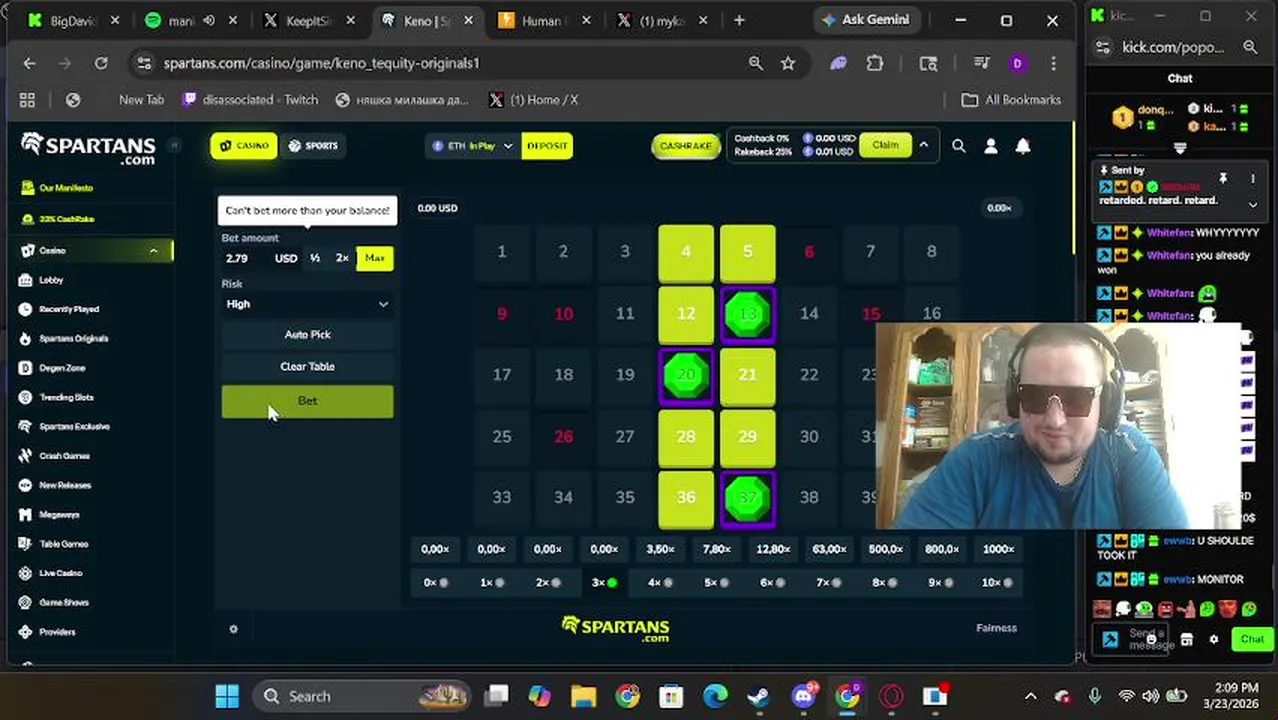Click chat settings gear in Kick window
Viewport: 1278px width, 720px height.
(x=1214, y=639)
